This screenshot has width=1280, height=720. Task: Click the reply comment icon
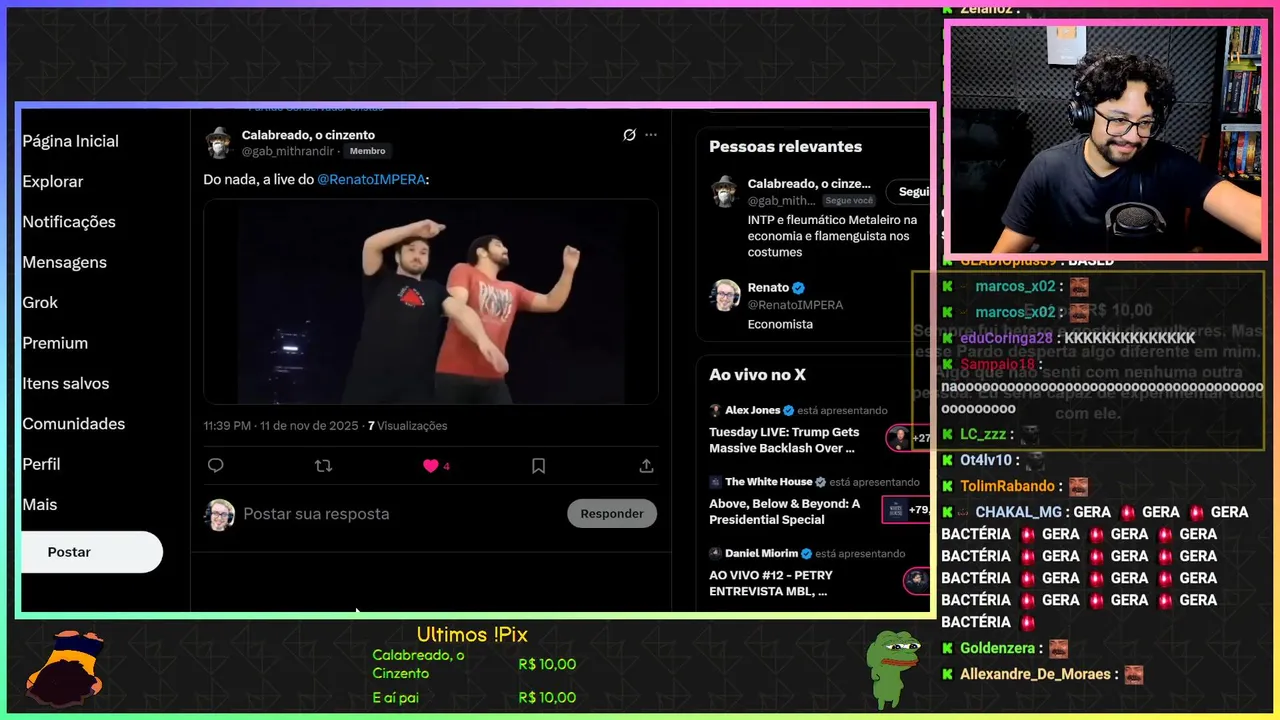pyautogui.click(x=215, y=466)
